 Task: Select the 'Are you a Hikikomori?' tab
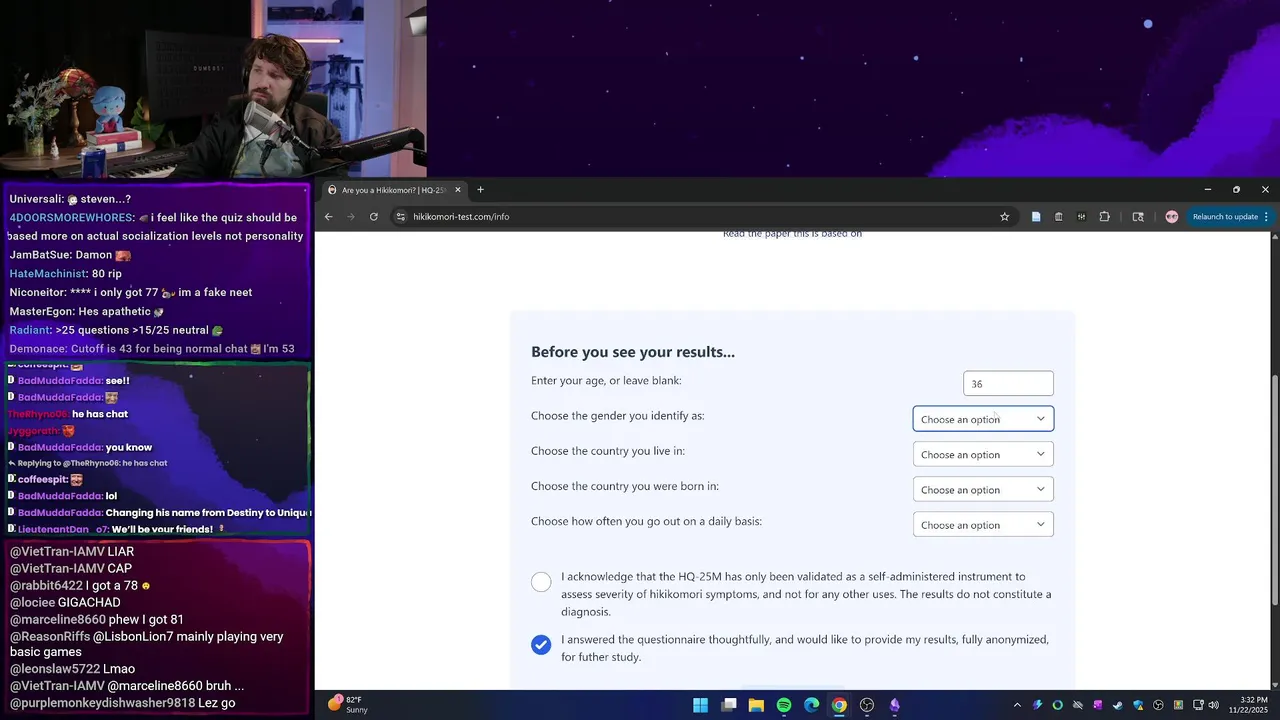[395, 190]
